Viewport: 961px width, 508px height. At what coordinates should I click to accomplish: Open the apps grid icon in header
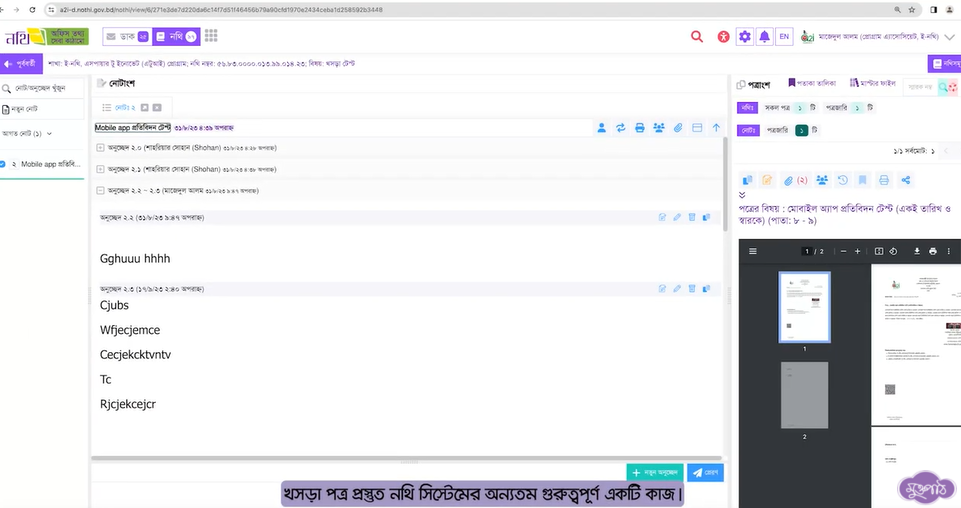[211, 36]
